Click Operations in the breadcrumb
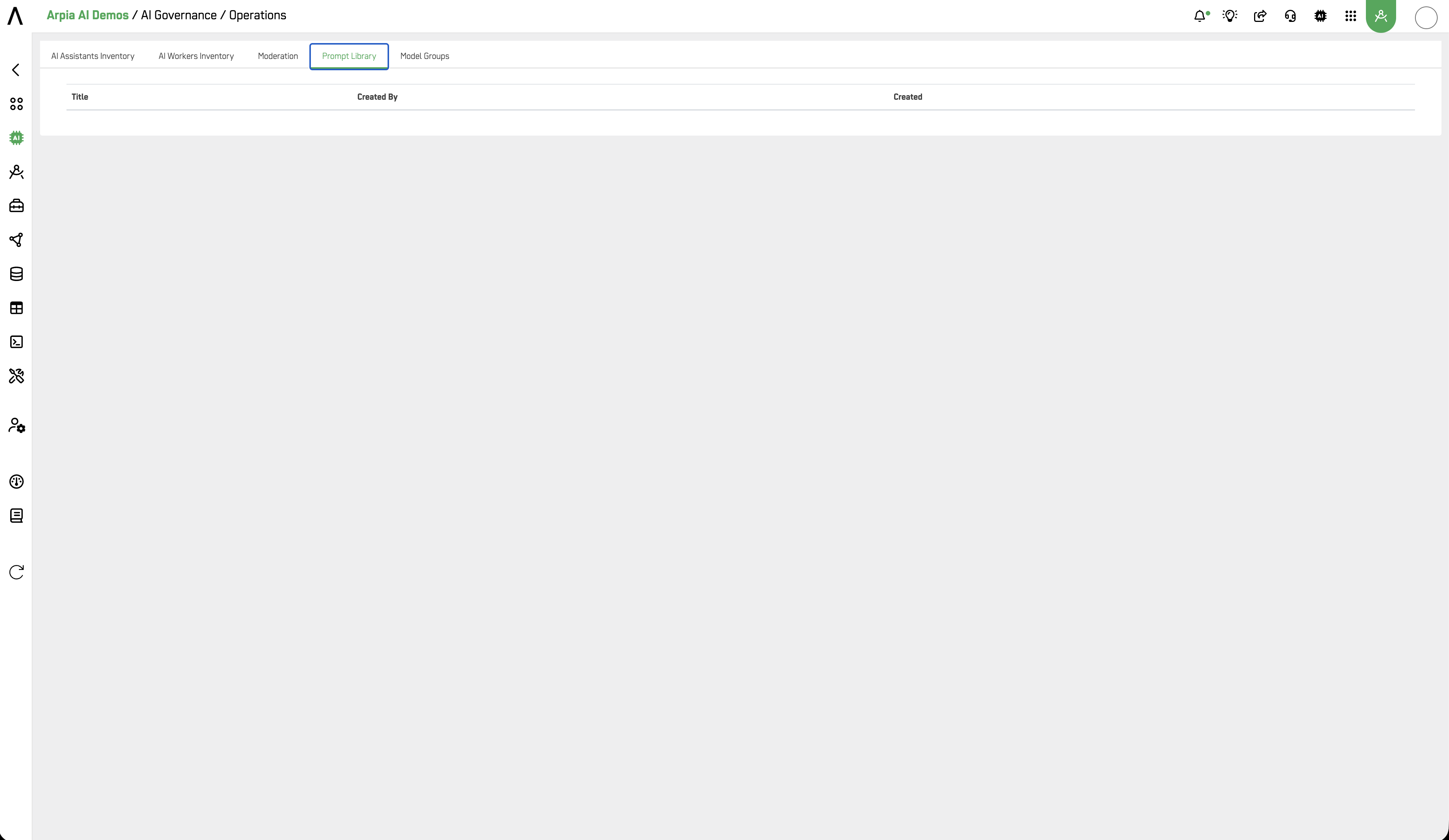Screen dimensions: 1449x840 pos(258,15)
